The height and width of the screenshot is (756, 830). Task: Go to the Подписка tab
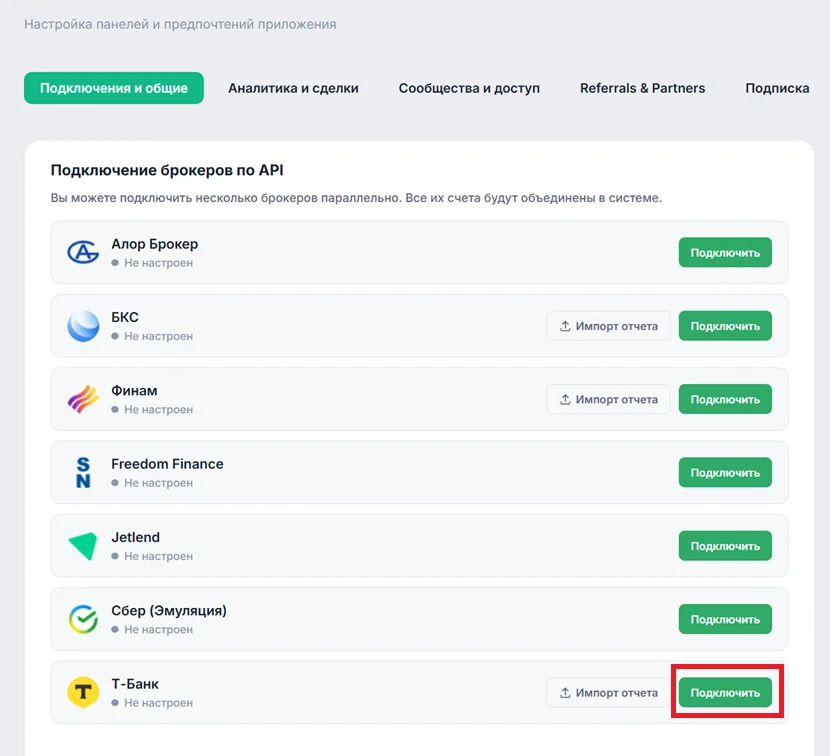[777, 88]
